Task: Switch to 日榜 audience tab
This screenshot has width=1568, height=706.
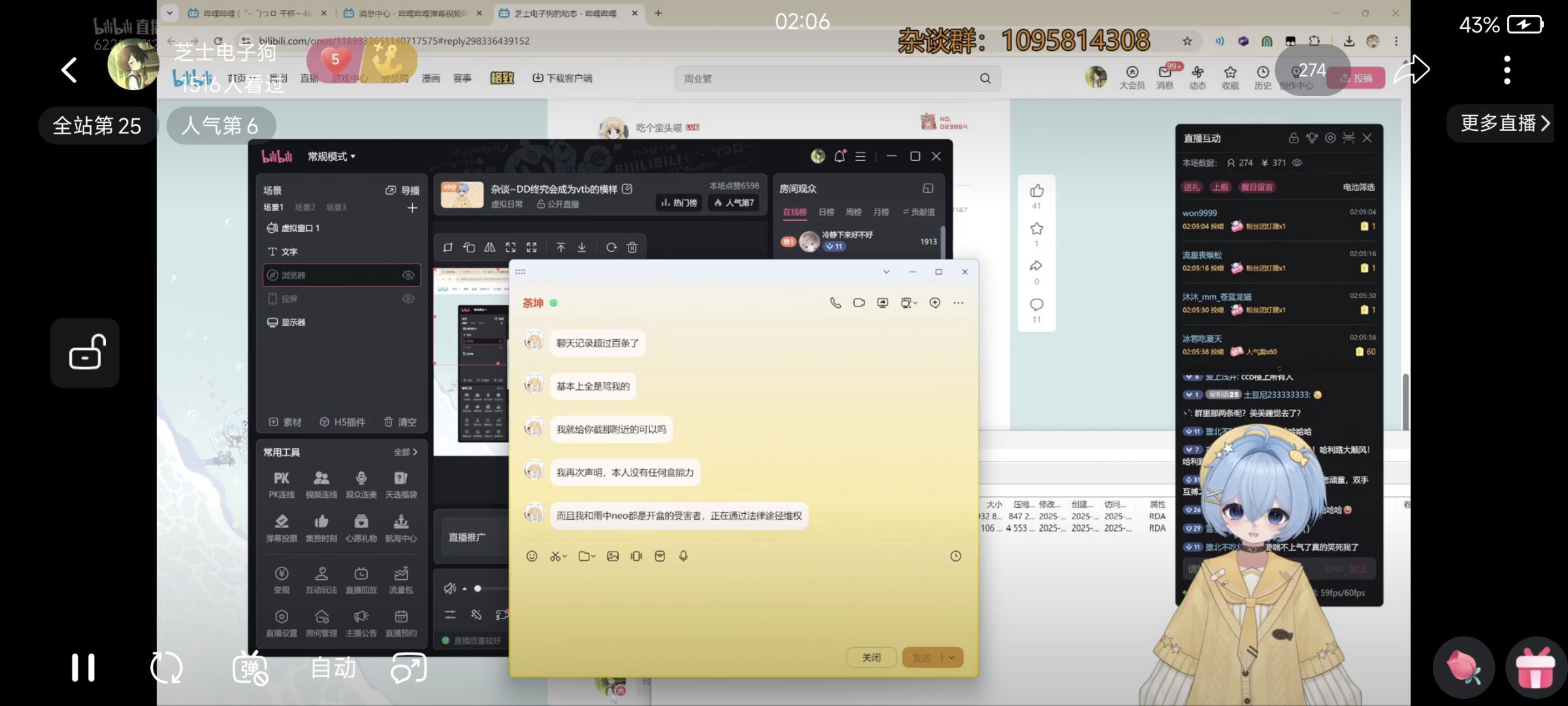Action: [x=826, y=212]
